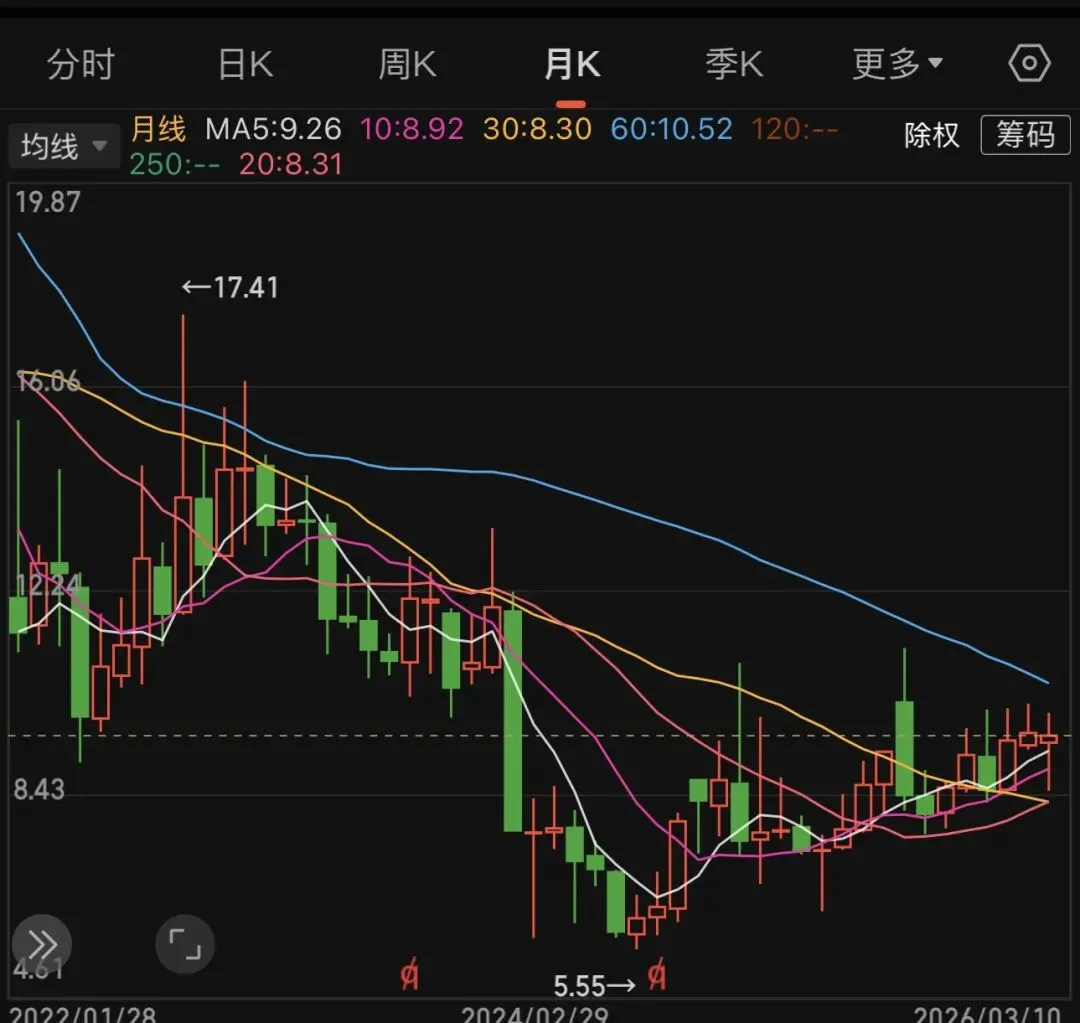Open the 更多 more periods dropdown
1080x1023 pixels.
[x=897, y=64]
